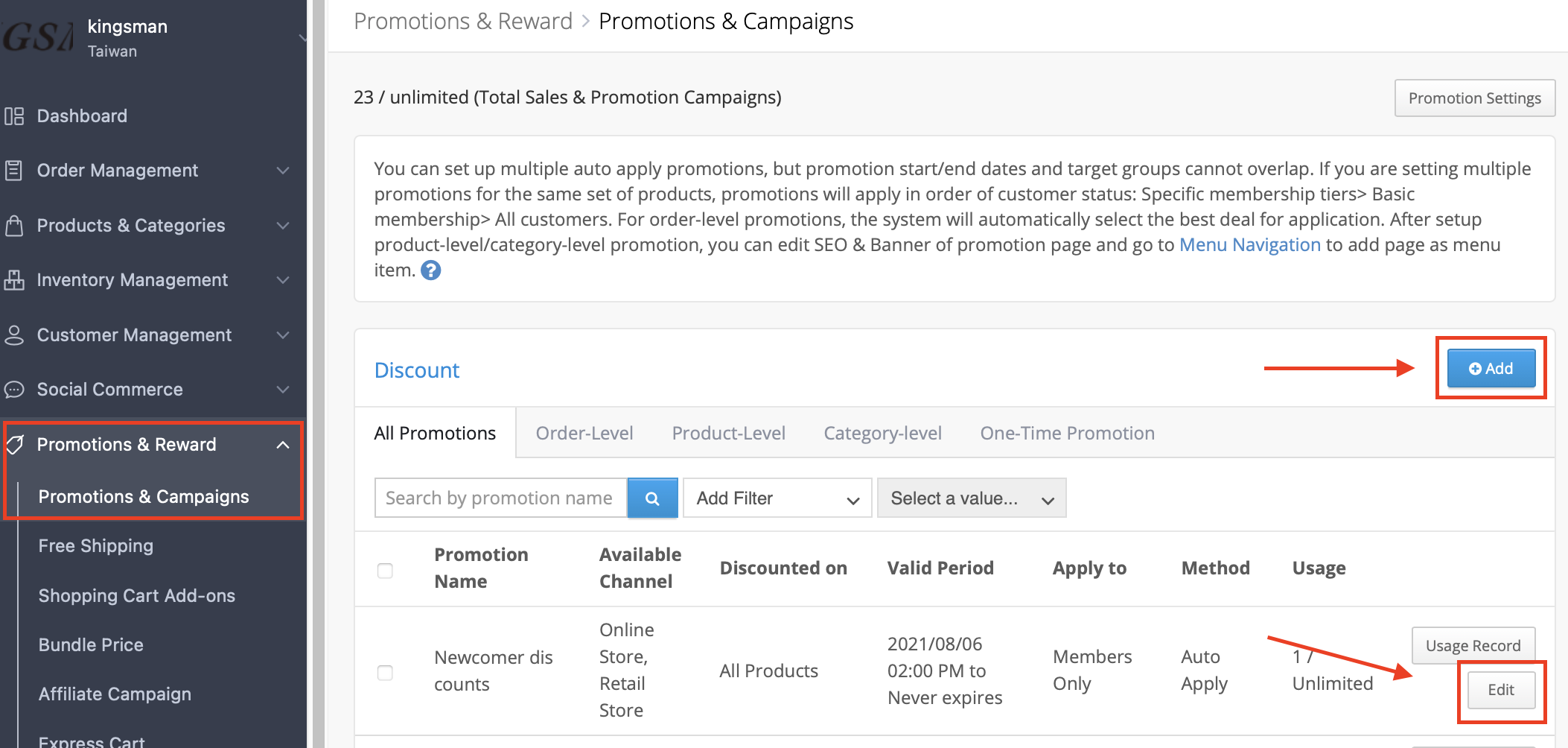Click the Inventory Management boxes icon
Image resolution: width=1568 pixels, height=748 pixels.
click(14, 280)
